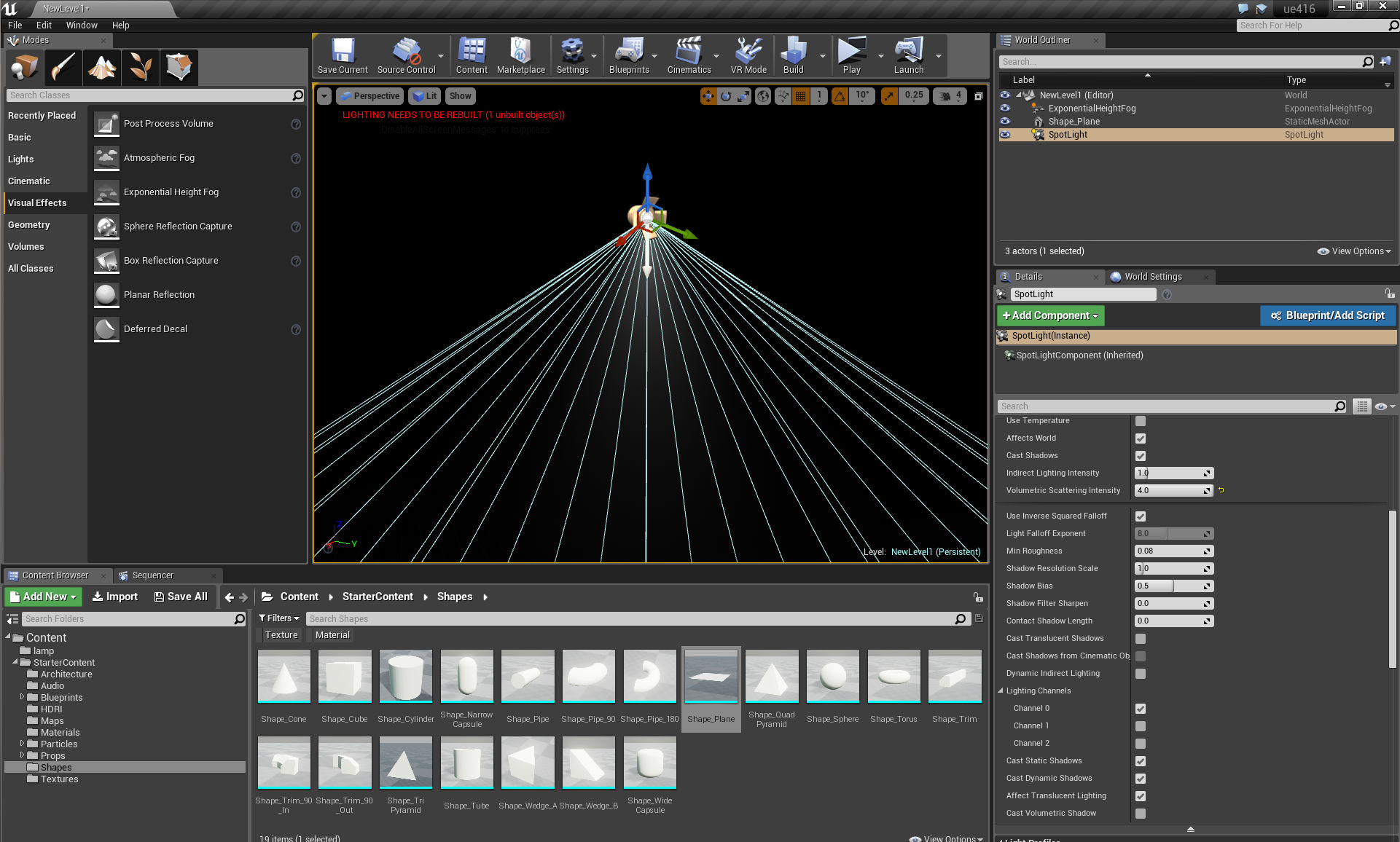1400x842 pixels.
Task: Enable the Use Temperature checkbox
Action: 1141,421
